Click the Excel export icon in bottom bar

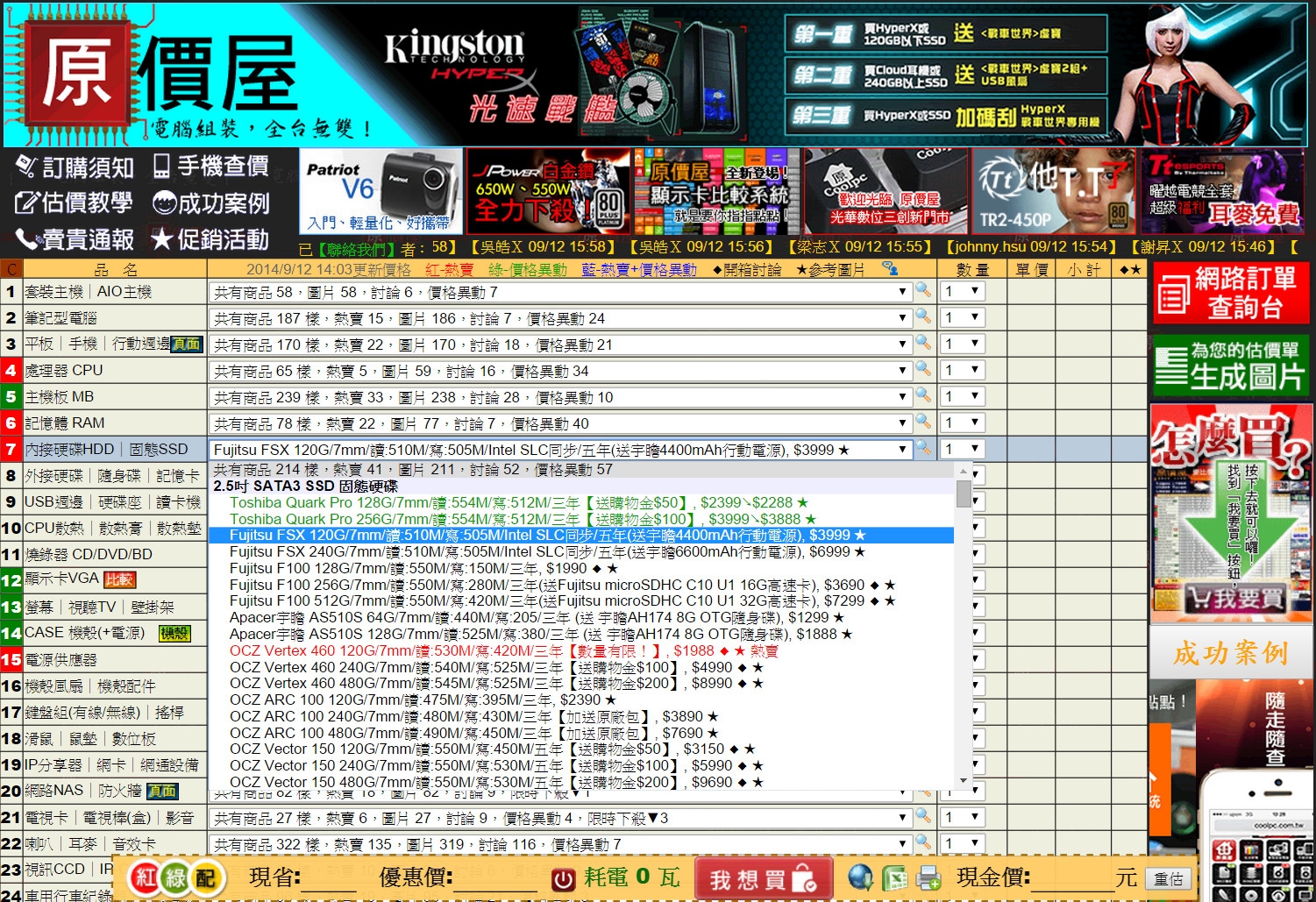894,877
